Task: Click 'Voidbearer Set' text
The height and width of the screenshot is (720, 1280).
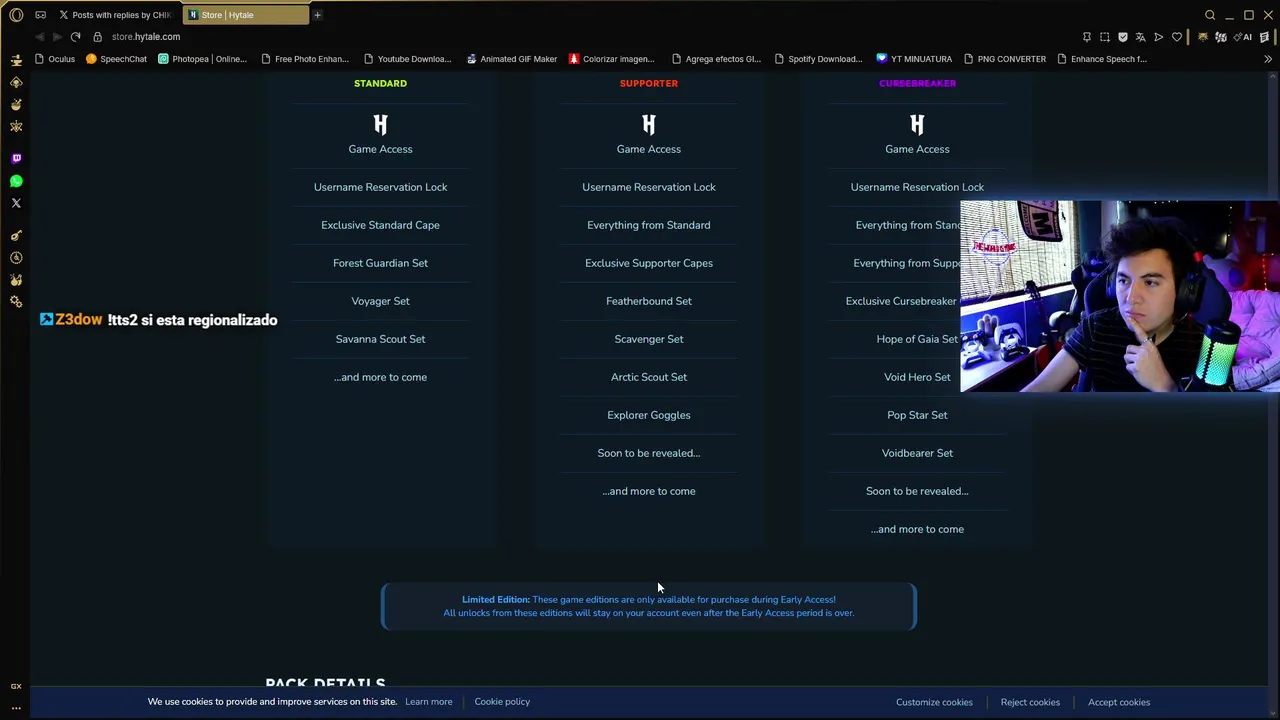Action: pyautogui.click(x=917, y=453)
